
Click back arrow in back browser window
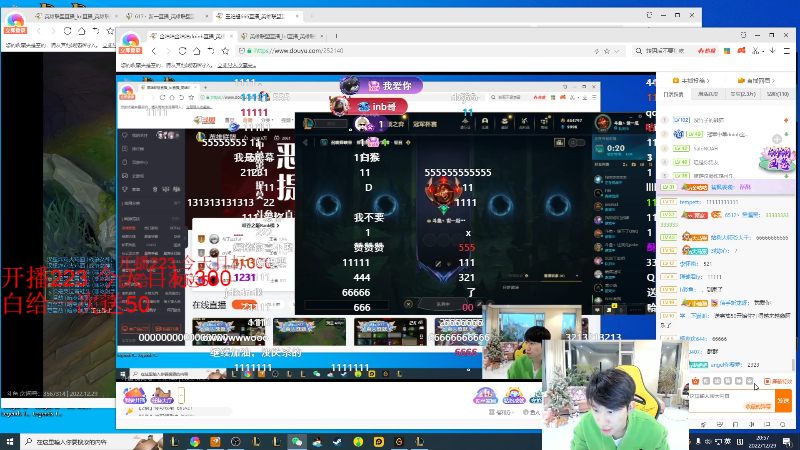pos(39,31)
